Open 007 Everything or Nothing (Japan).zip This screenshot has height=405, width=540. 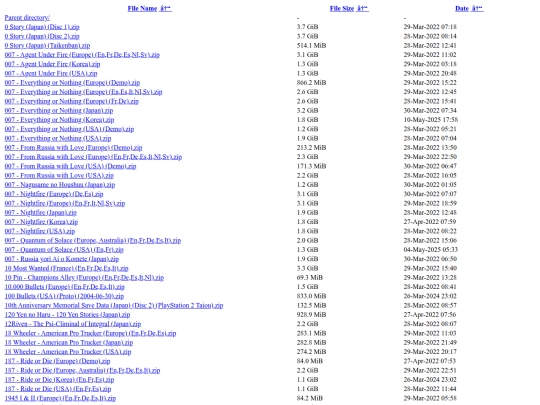[x=59, y=111]
